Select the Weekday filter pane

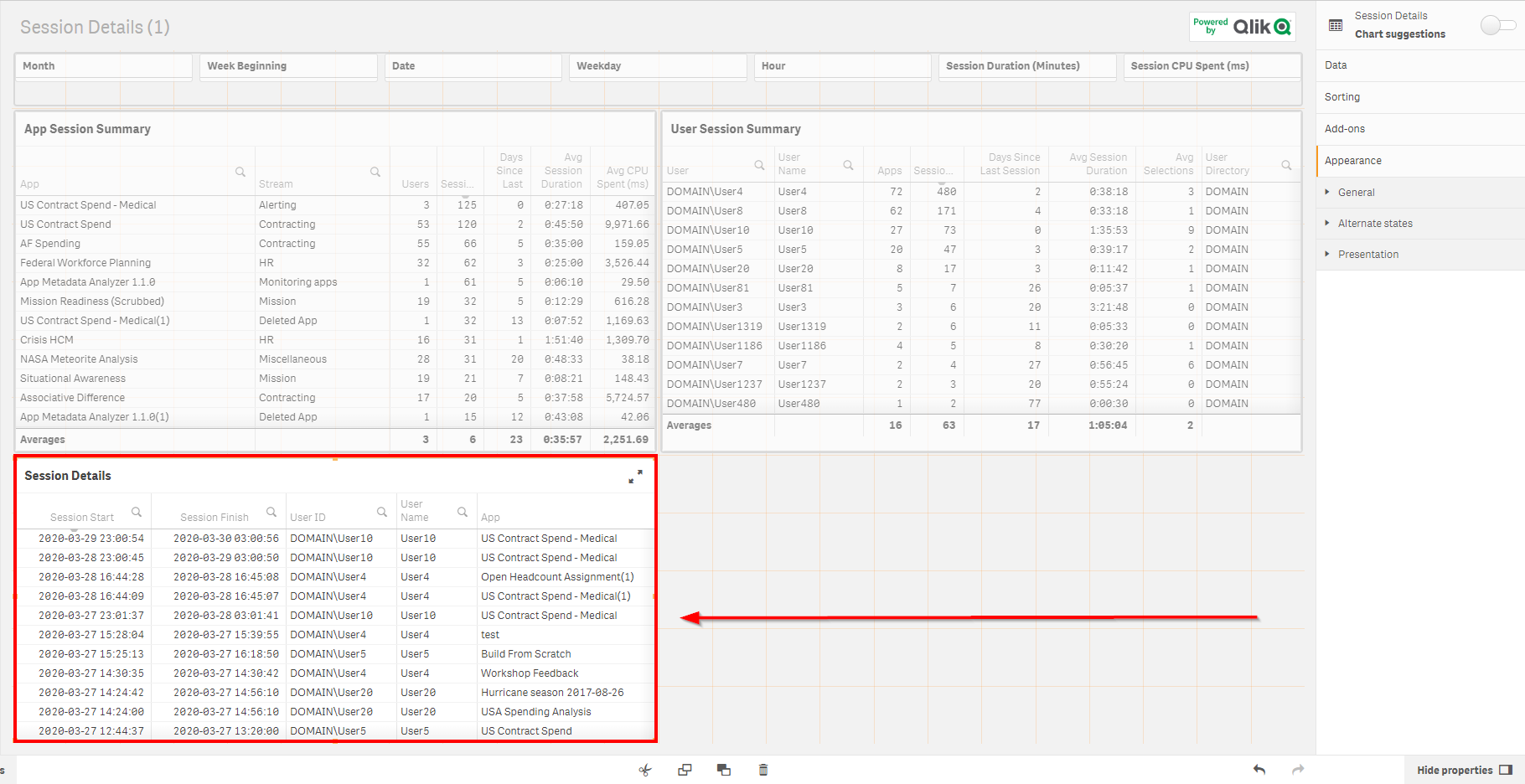658,66
